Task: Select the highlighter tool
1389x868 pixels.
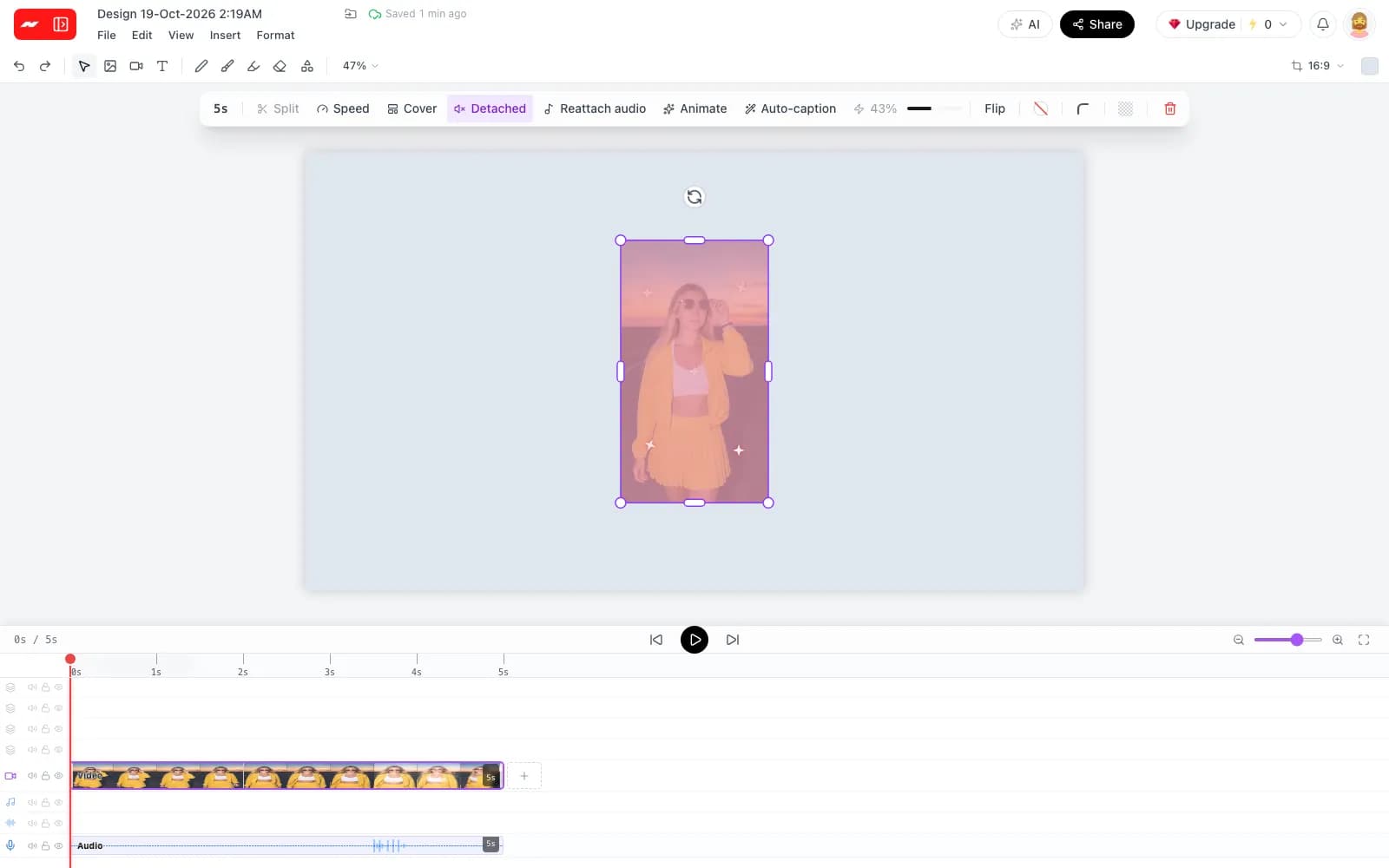Action: [253, 66]
